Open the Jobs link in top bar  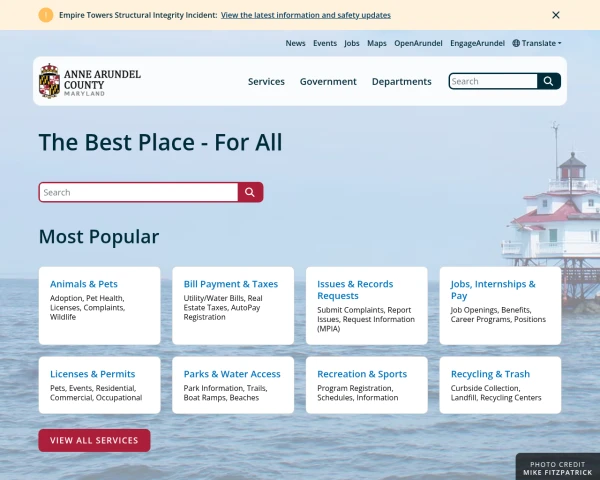coord(352,43)
